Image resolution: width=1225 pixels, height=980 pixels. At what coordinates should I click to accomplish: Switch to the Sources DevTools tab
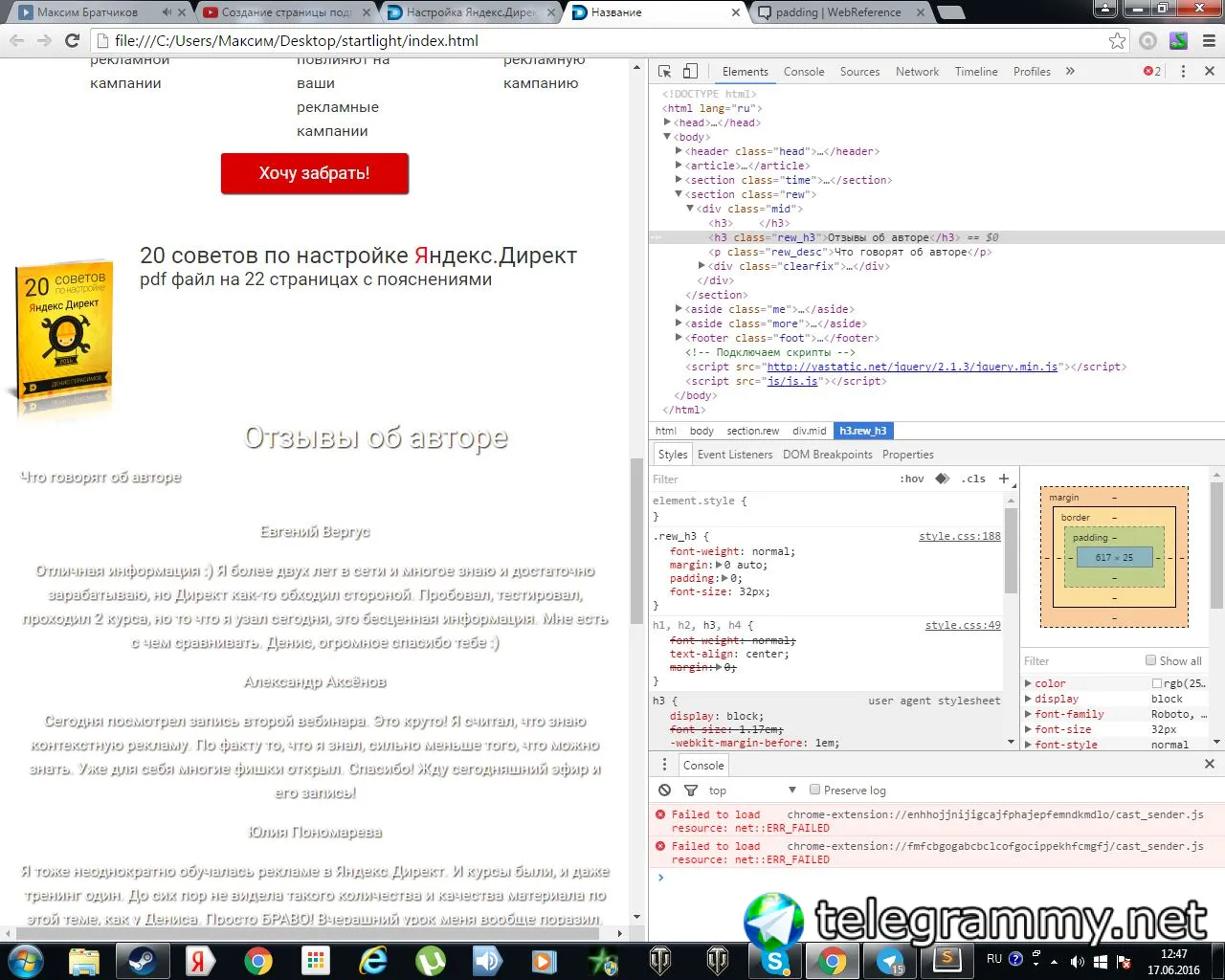point(859,72)
